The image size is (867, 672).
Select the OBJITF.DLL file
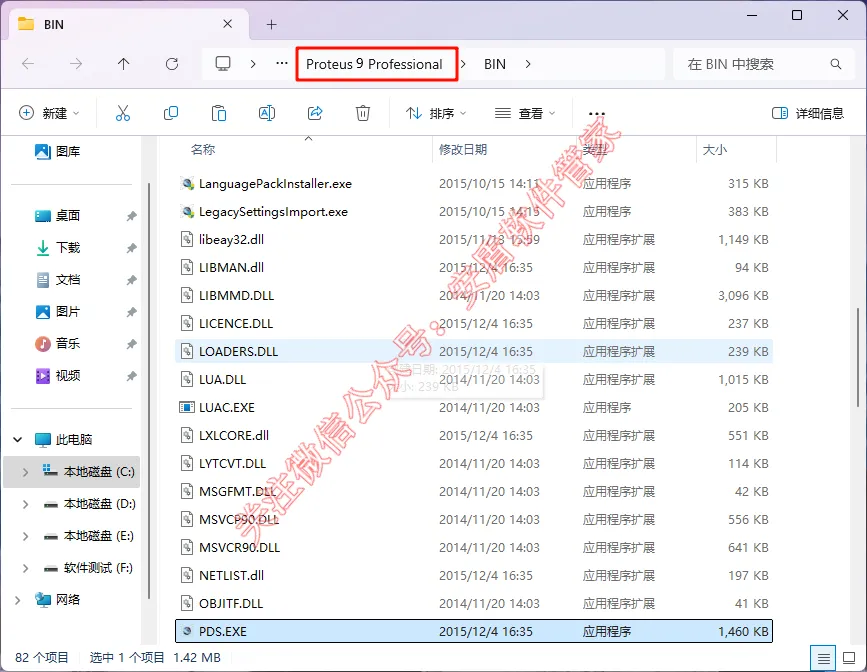tap(474, 604)
